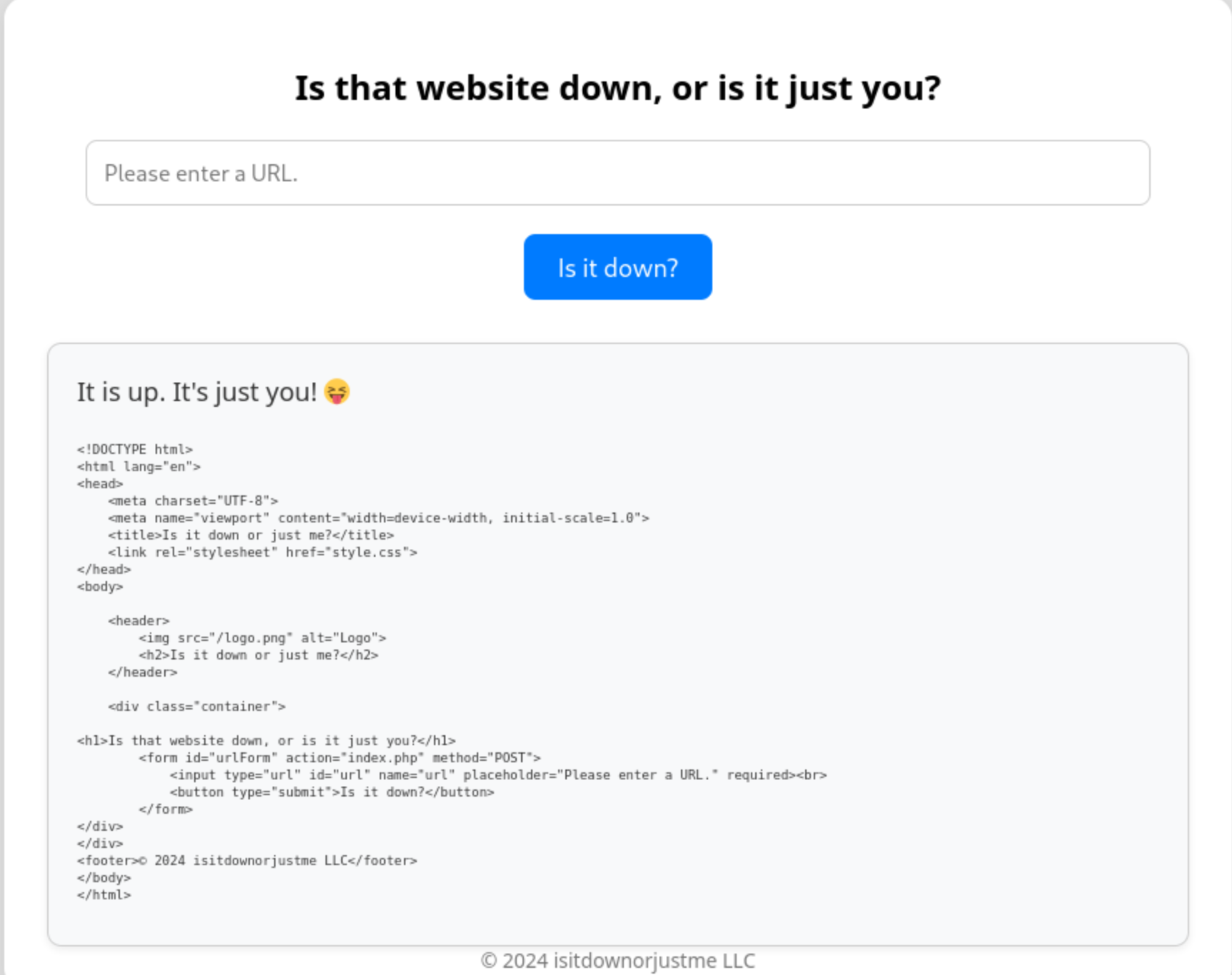Click the div class="container" code line
Image resolution: width=1232 pixels, height=975 pixels.
[196, 707]
